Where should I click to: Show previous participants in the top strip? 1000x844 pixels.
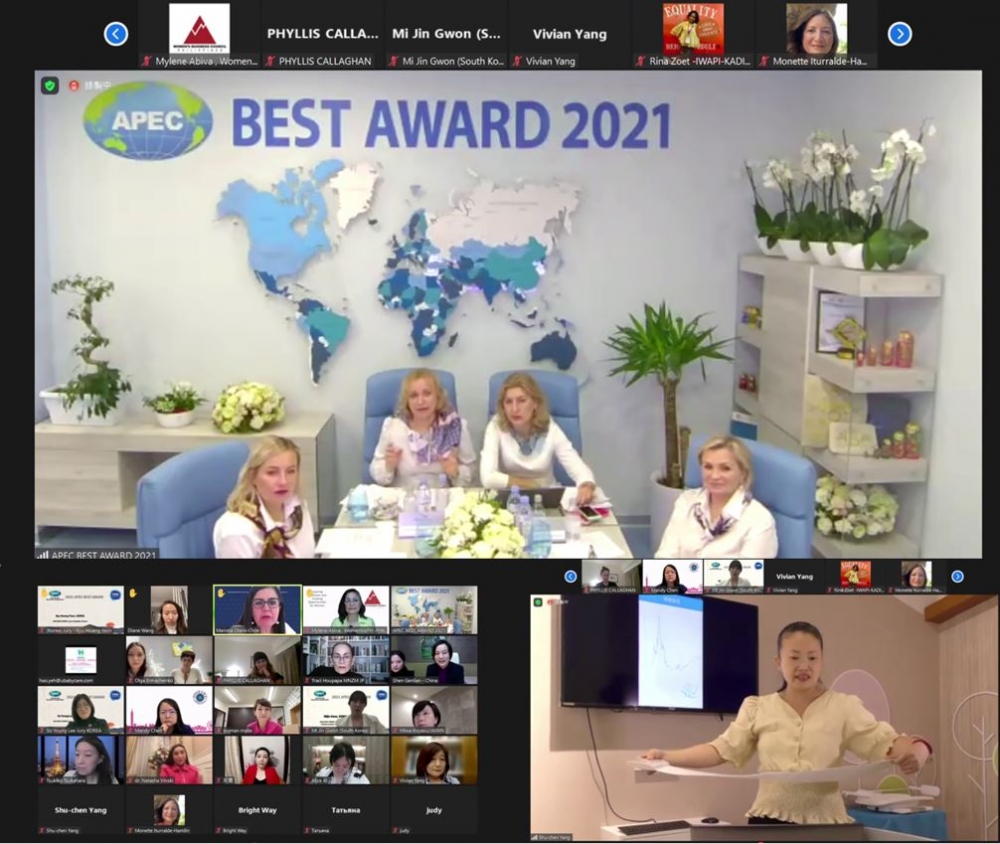click(116, 34)
